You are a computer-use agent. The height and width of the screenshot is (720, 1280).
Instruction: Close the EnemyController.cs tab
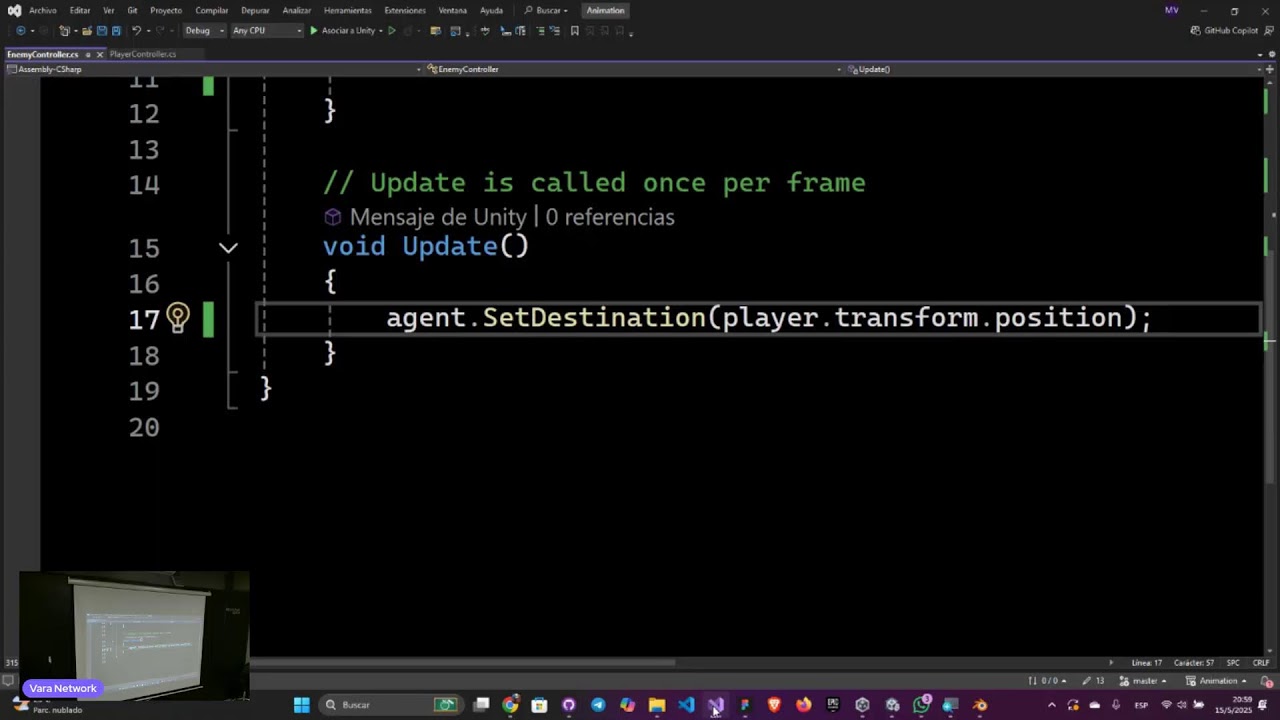coord(99,54)
